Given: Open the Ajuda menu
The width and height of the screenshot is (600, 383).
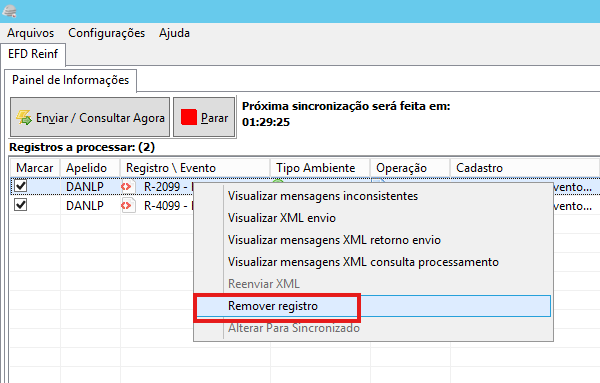Looking at the screenshot, I should click(174, 33).
